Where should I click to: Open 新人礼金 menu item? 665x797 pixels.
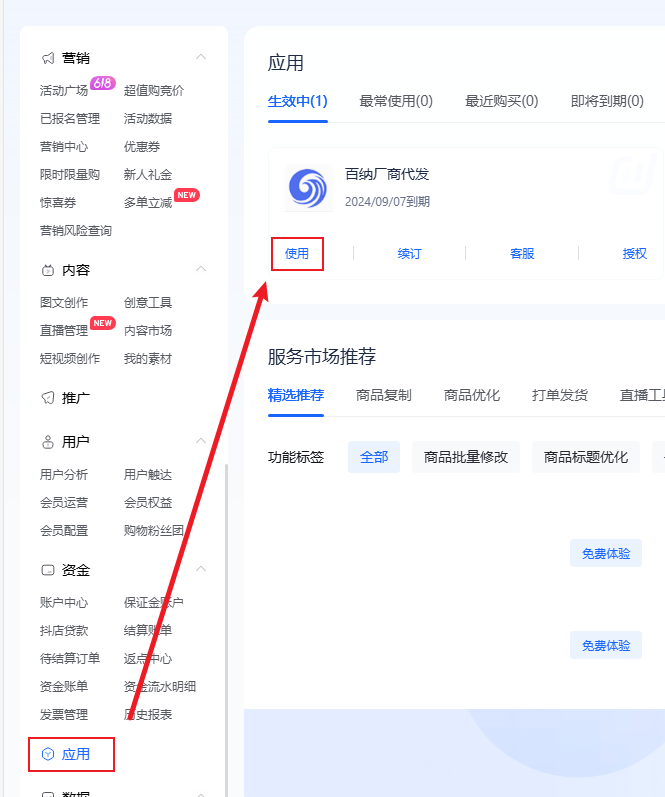click(x=148, y=175)
